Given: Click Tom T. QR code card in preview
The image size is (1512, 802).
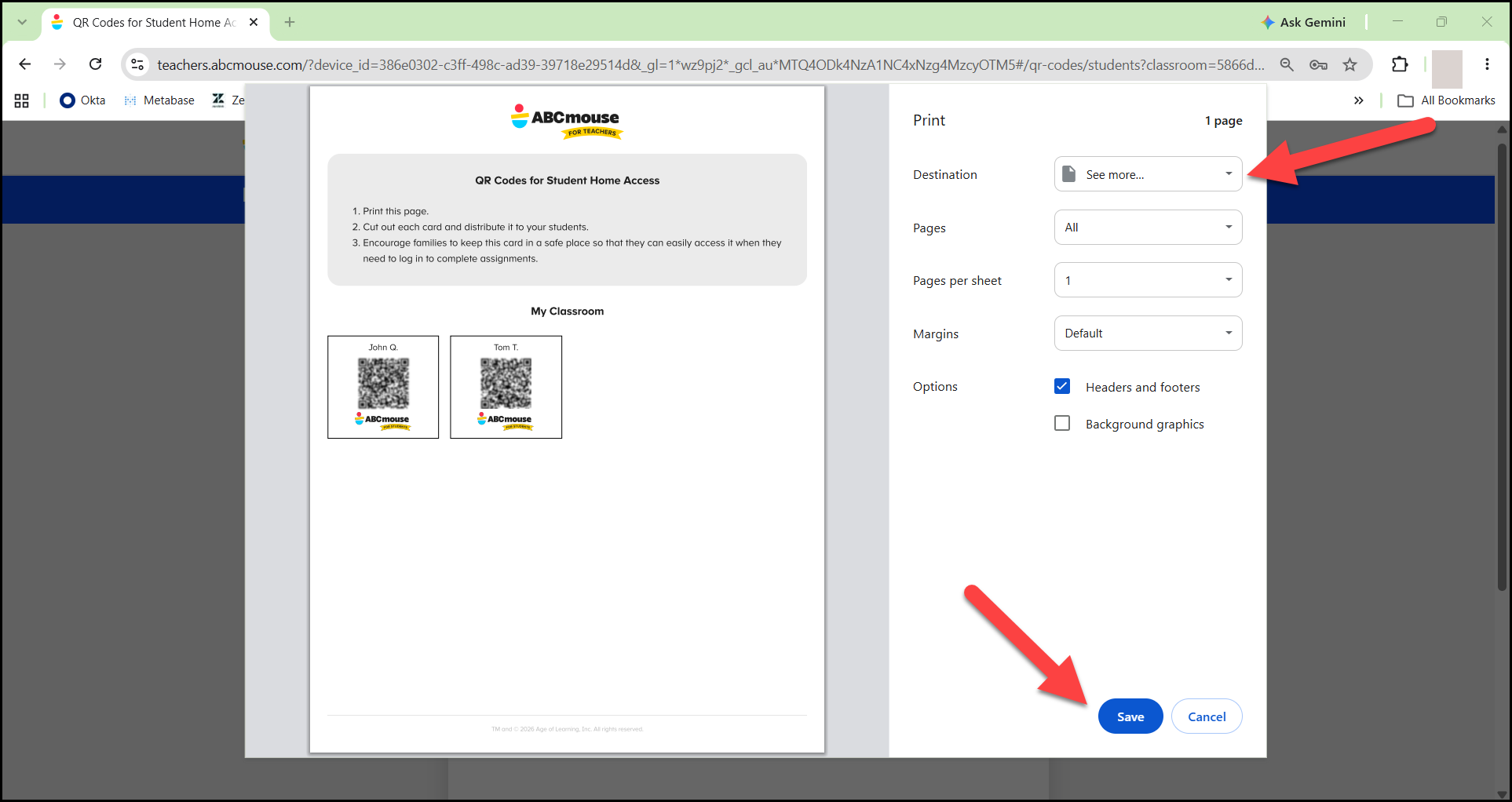Looking at the screenshot, I should 506,387.
